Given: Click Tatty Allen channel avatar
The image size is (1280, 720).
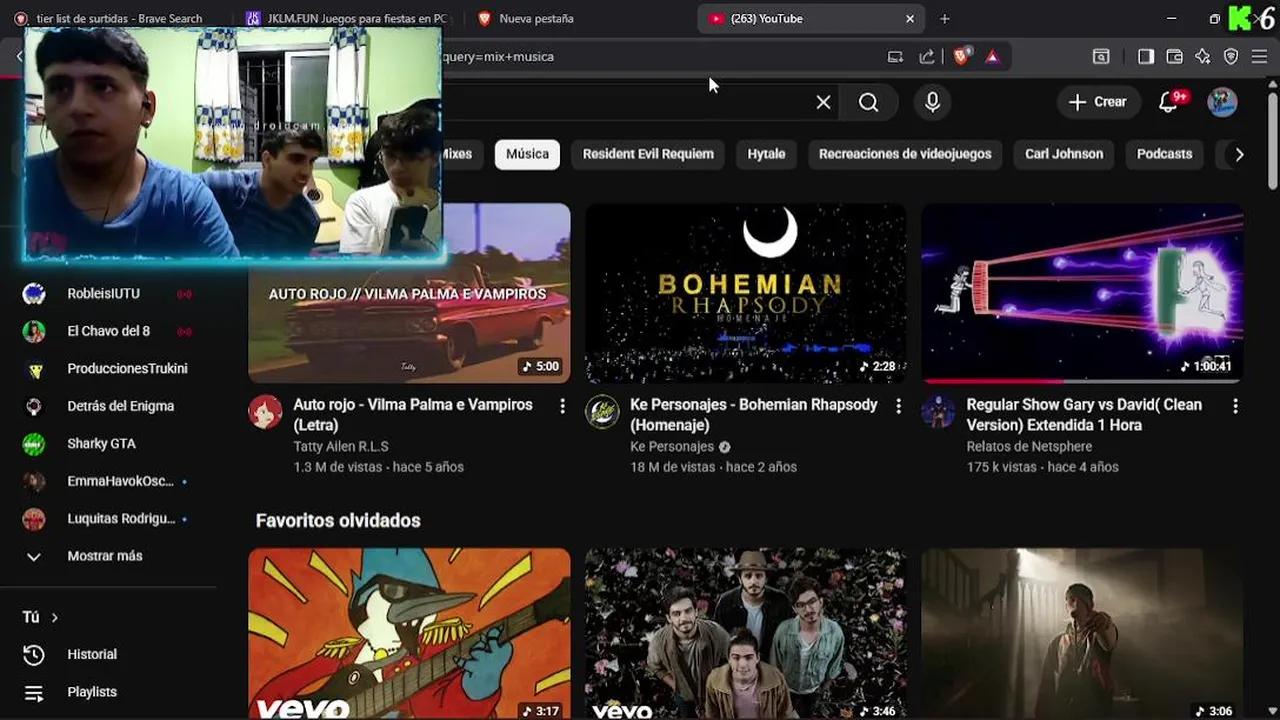Looking at the screenshot, I should pos(265,412).
